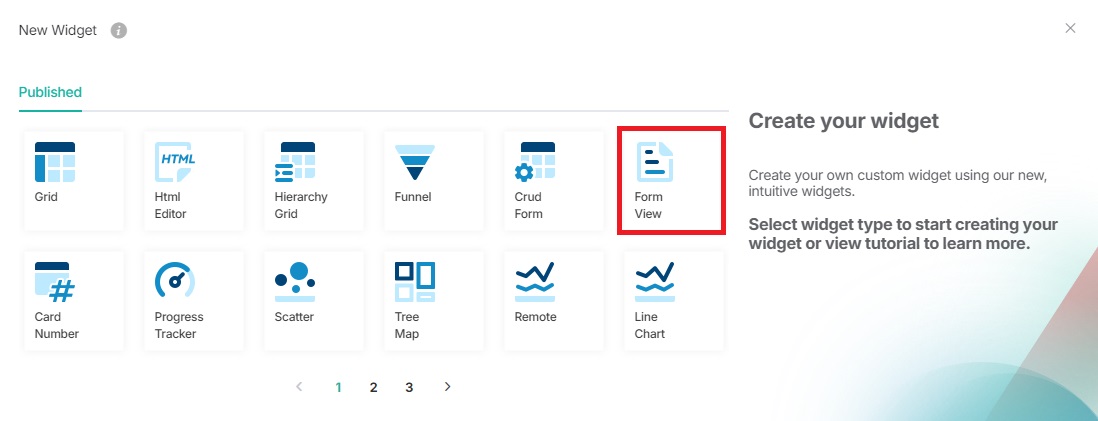
Task: Open the Published tab
Action: tap(50, 92)
